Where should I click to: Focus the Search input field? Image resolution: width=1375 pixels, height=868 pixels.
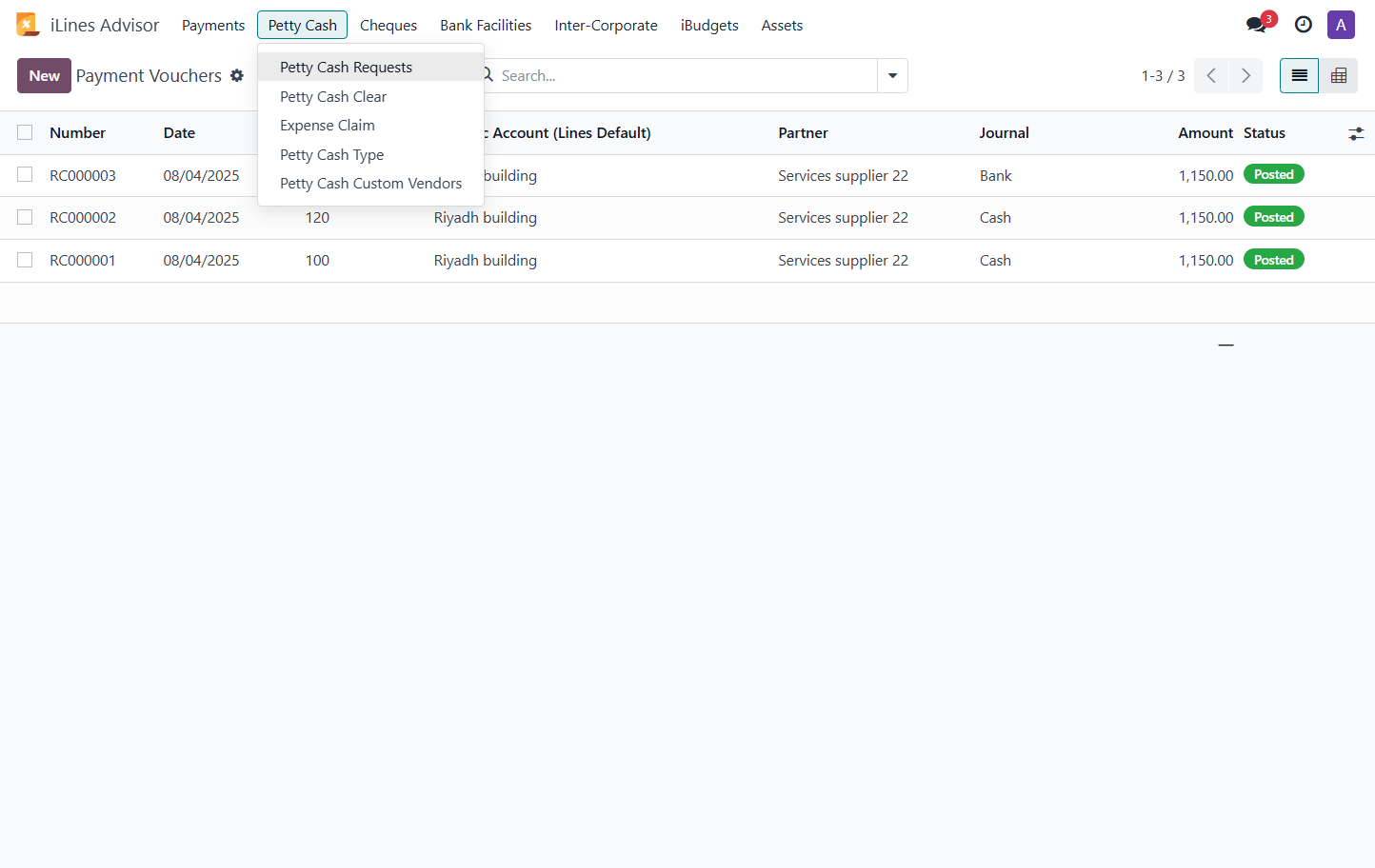coord(686,75)
